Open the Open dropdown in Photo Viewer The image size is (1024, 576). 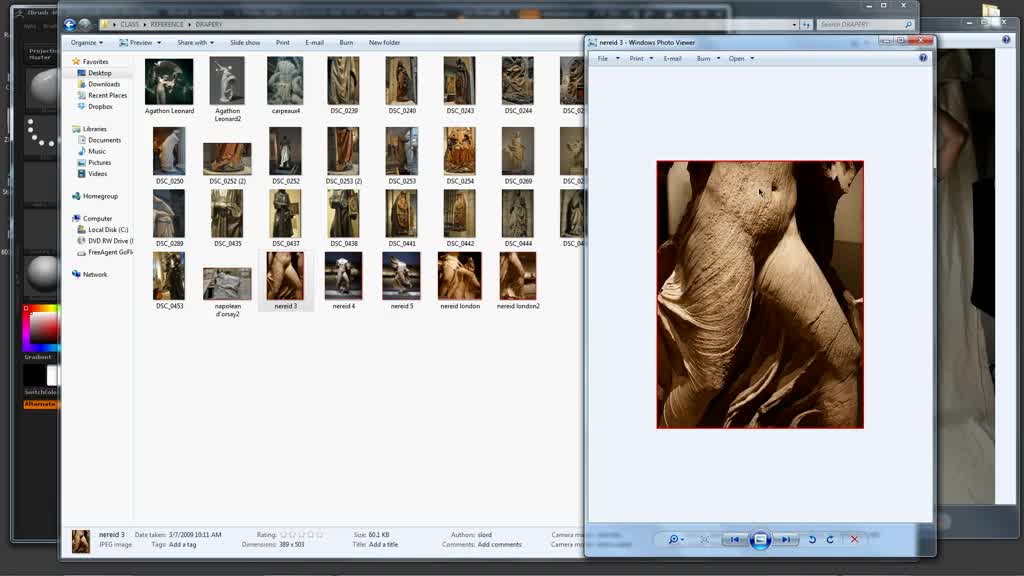[741, 59]
